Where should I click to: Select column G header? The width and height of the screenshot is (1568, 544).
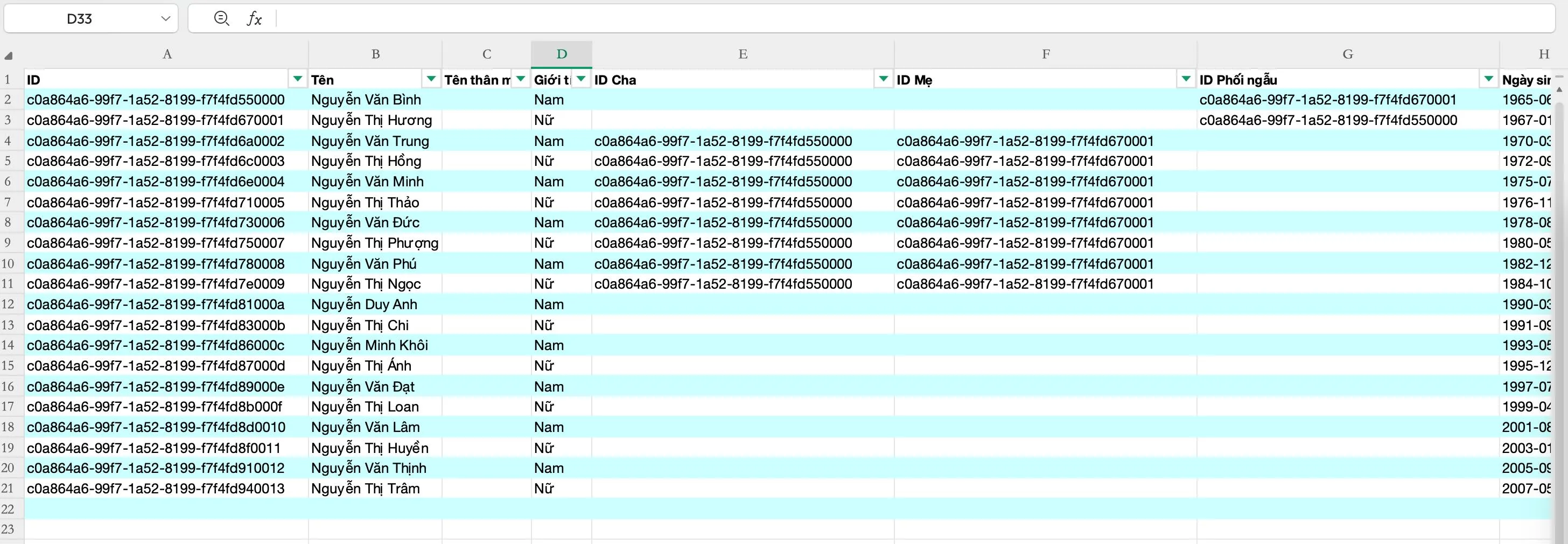[1348, 54]
